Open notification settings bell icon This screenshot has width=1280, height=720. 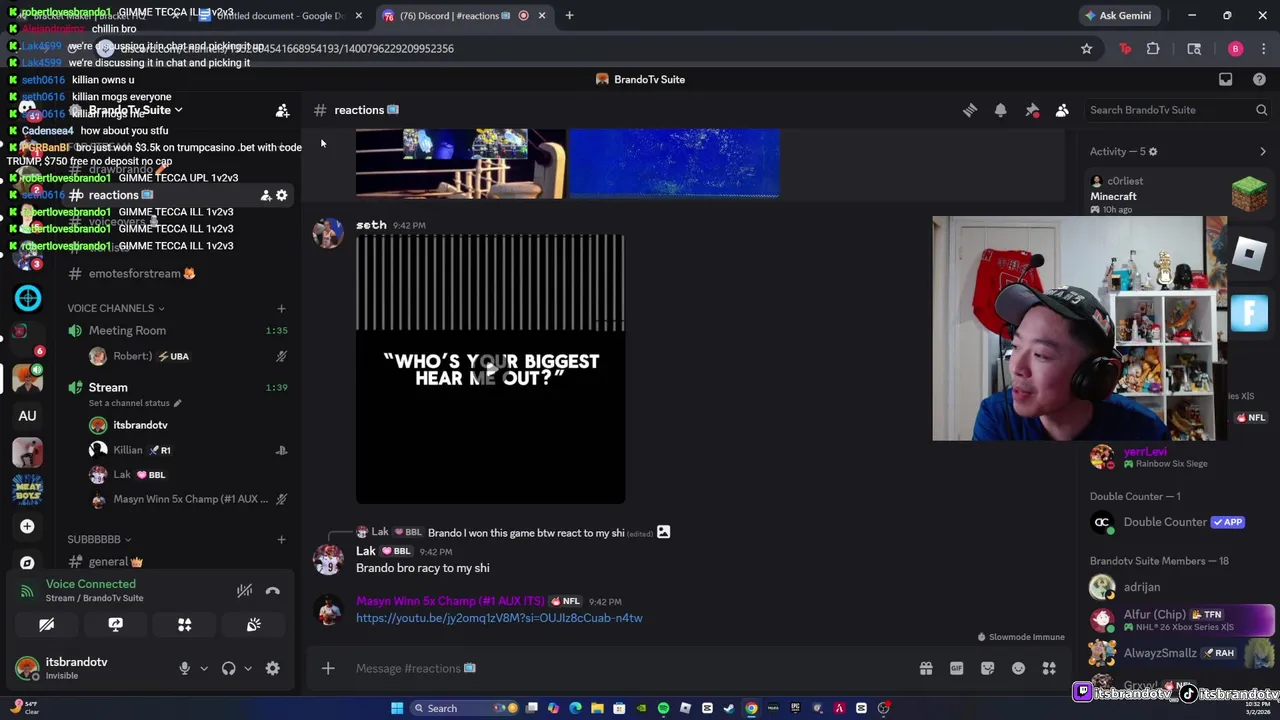point(1001,110)
